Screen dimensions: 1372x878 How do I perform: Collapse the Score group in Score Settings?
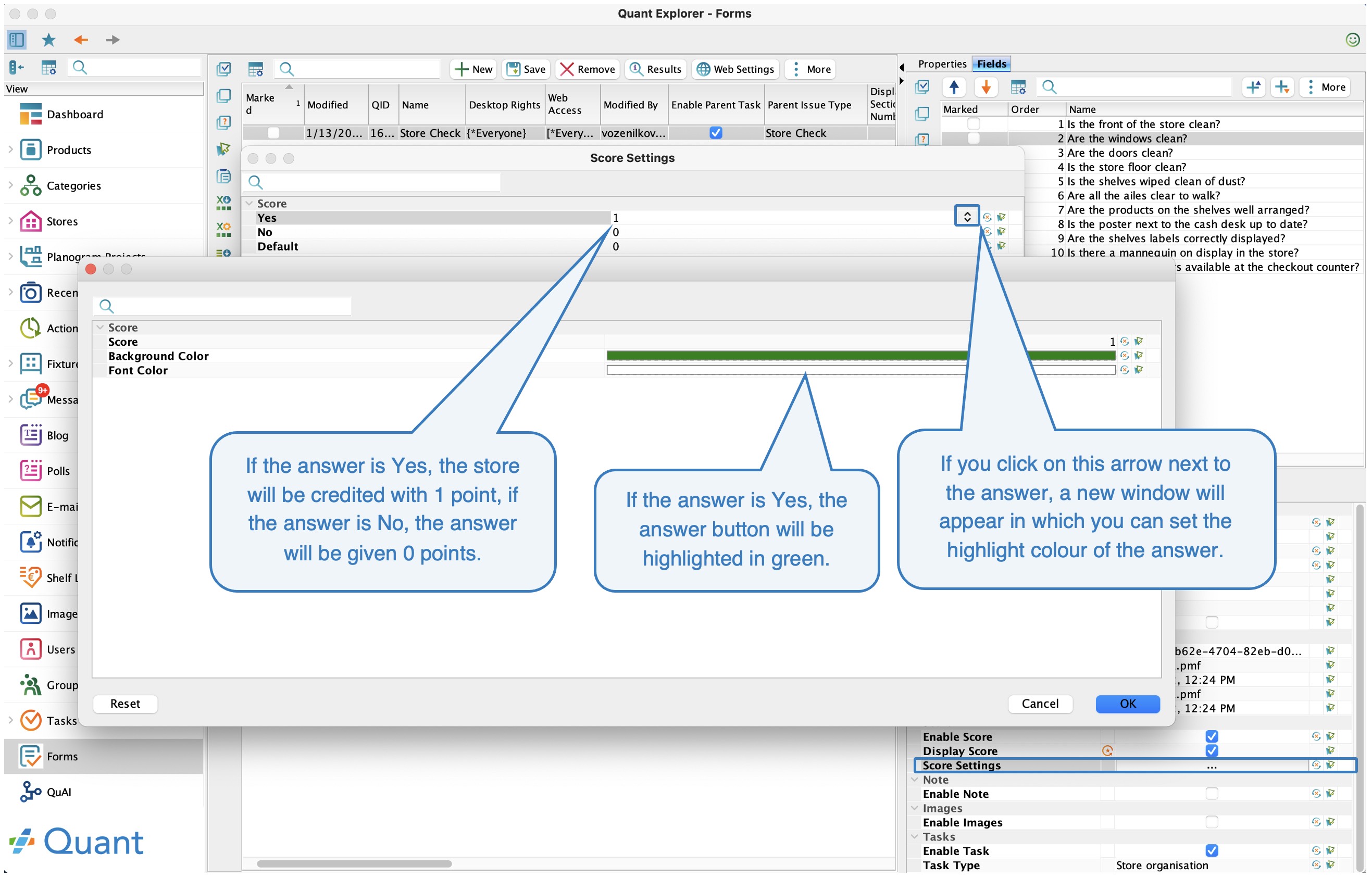248,204
